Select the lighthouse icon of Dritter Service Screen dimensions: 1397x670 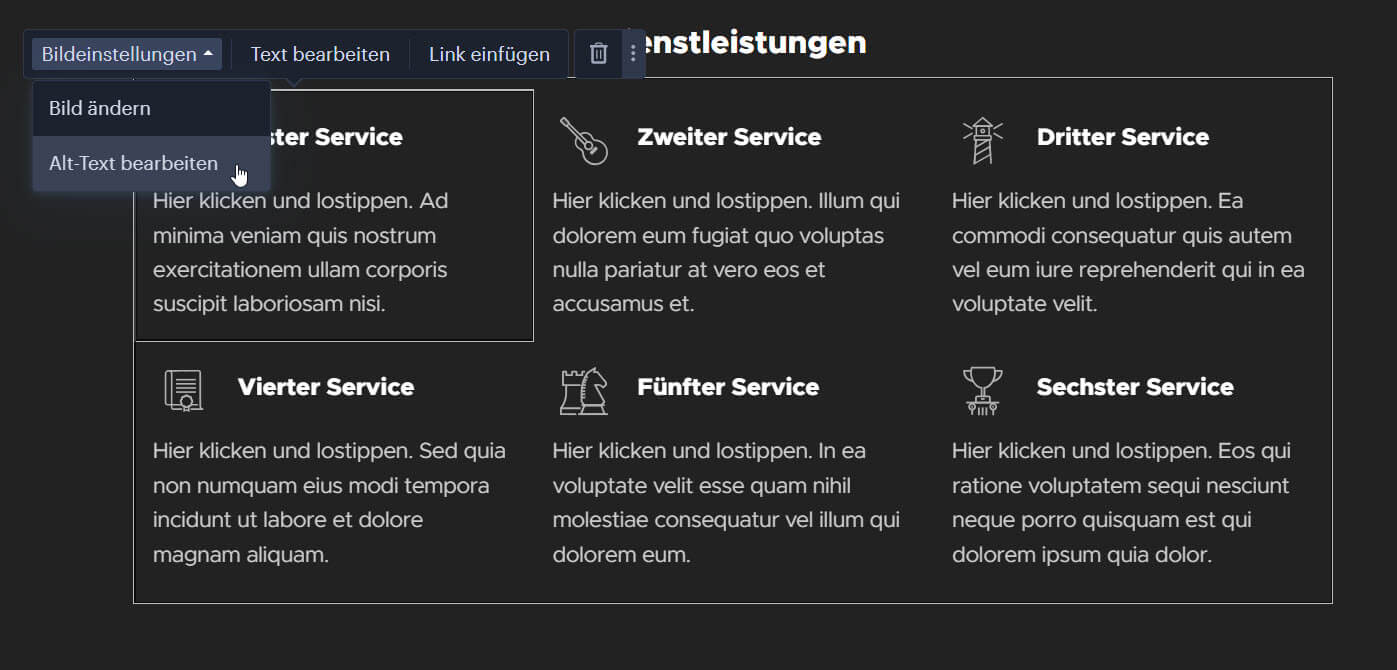(x=983, y=140)
